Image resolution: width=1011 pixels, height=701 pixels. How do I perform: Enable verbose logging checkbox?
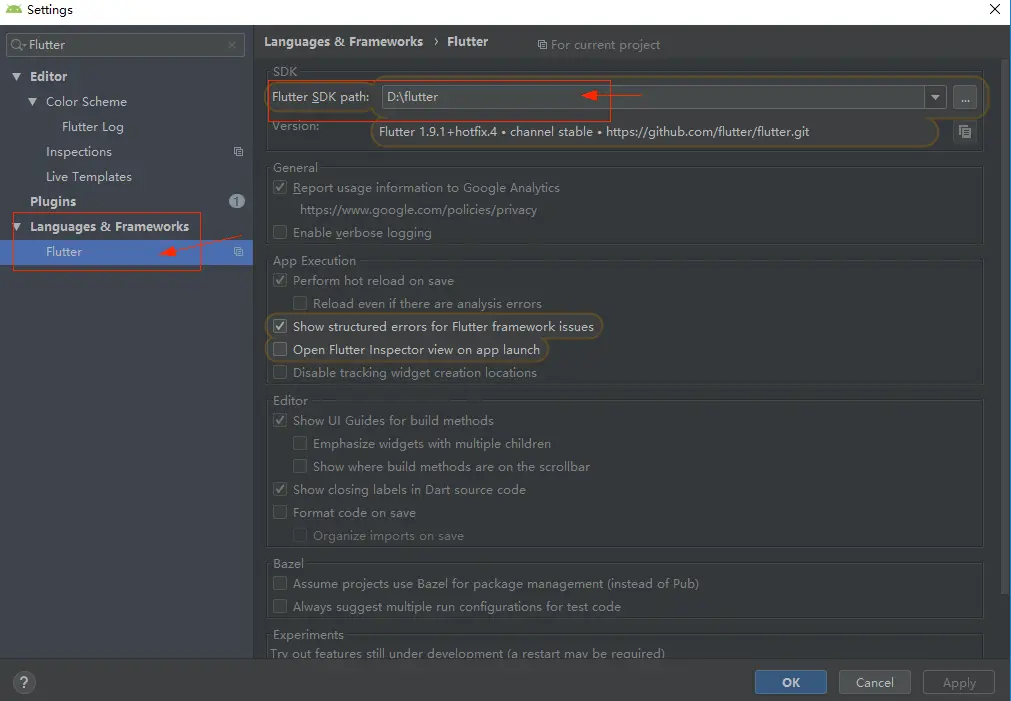(280, 232)
